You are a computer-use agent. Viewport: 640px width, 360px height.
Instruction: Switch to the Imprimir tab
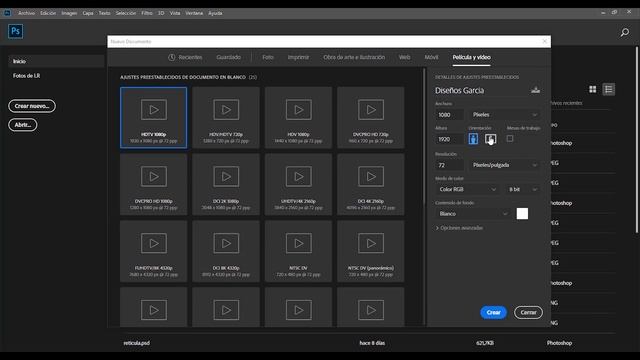[298, 57]
